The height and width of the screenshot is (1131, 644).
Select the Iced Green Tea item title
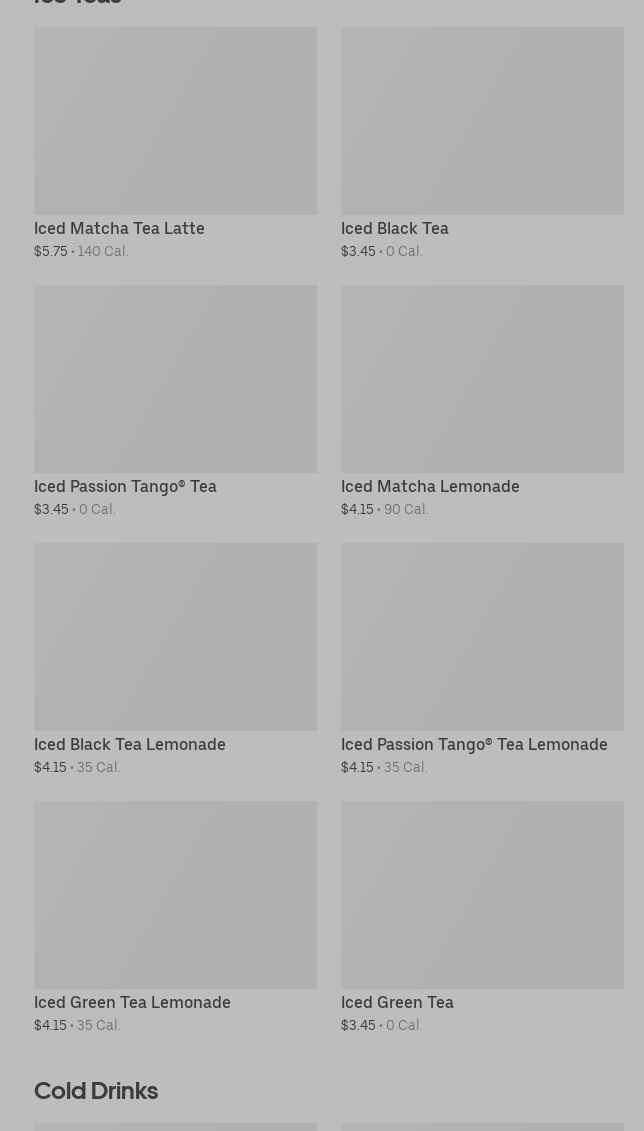click(x=397, y=1002)
